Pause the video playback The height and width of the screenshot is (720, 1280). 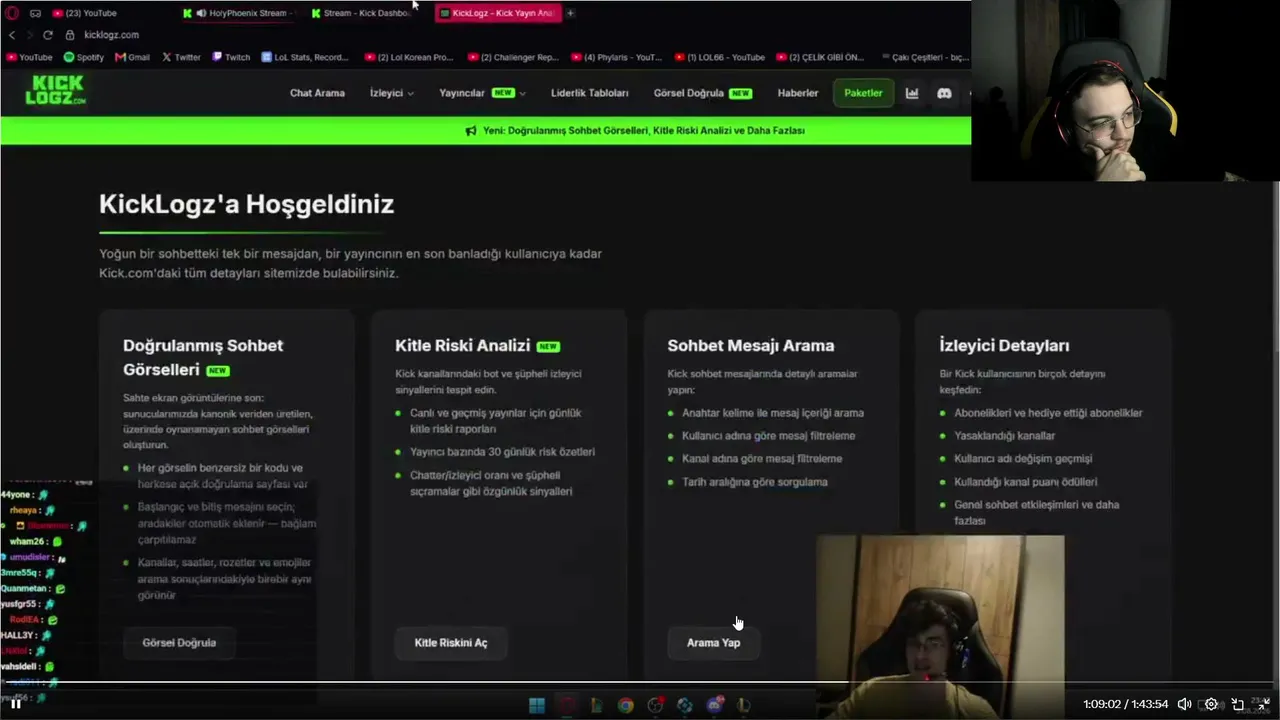[16, 704]
